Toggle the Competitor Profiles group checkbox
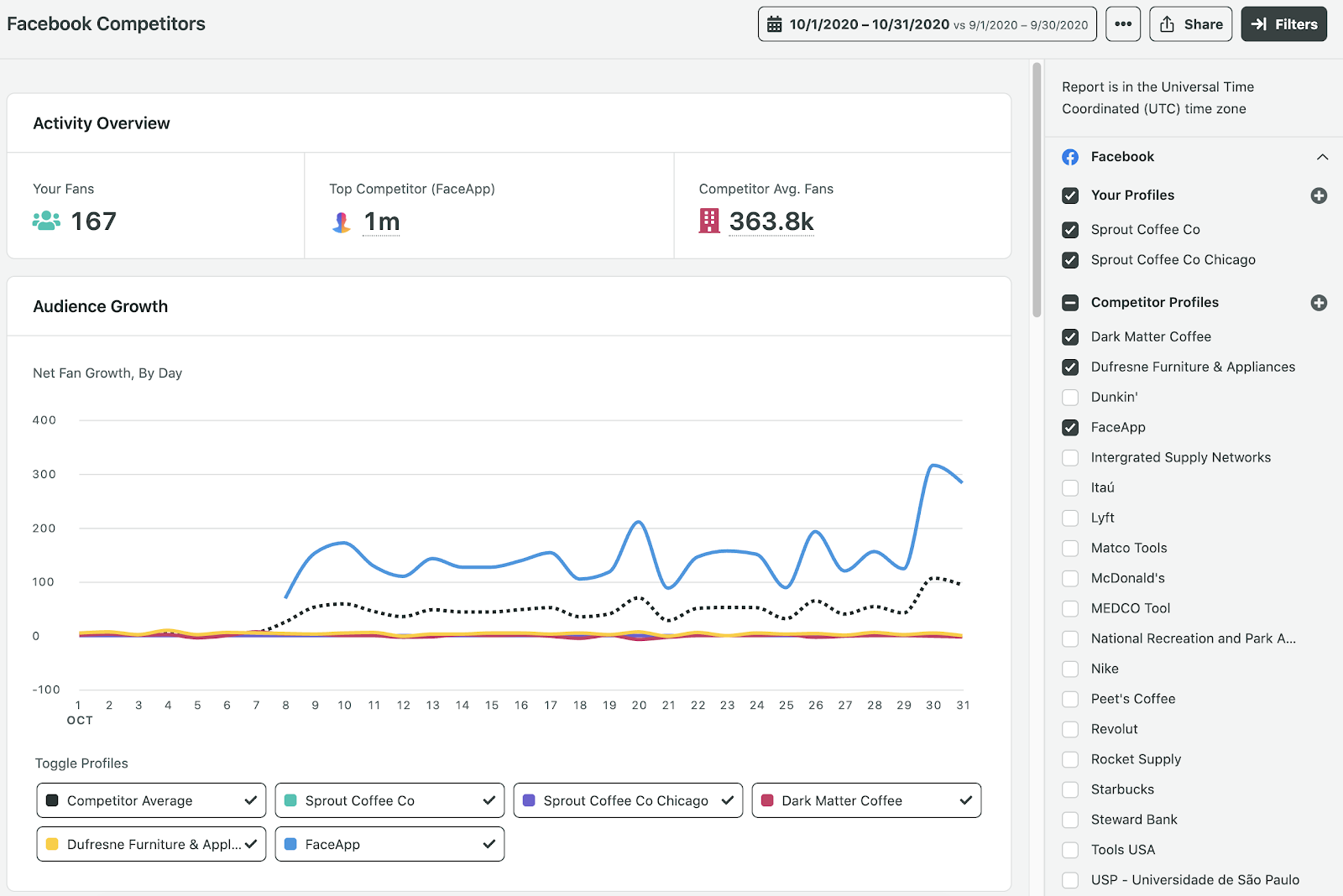 (x=1070, y=303)
